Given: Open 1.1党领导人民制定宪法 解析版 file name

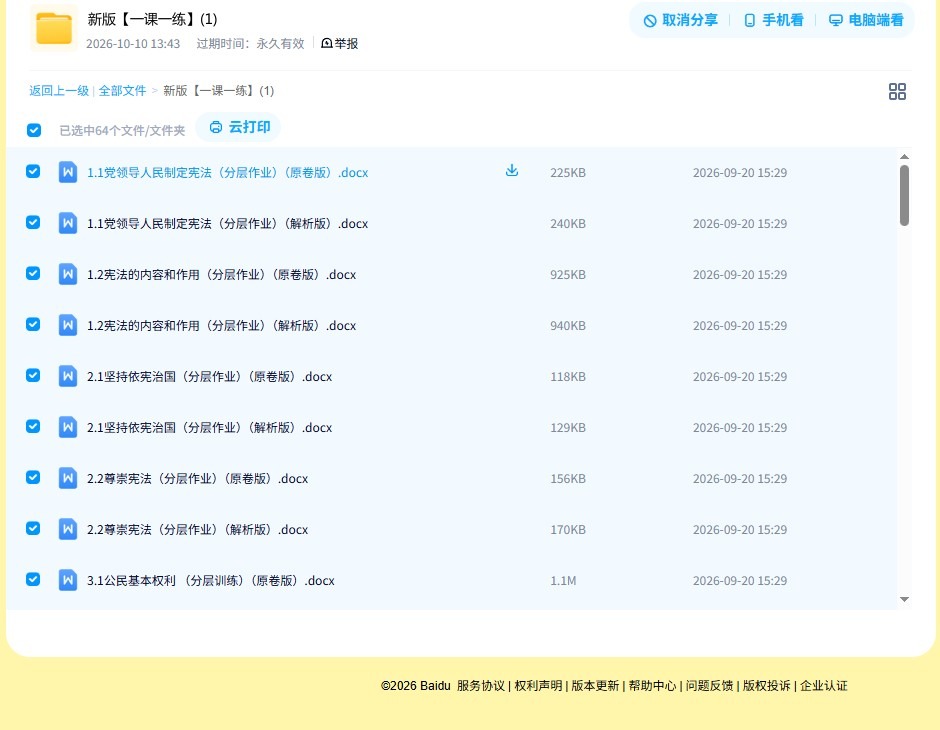Looking at the screenshot, I should pos(227,224).
